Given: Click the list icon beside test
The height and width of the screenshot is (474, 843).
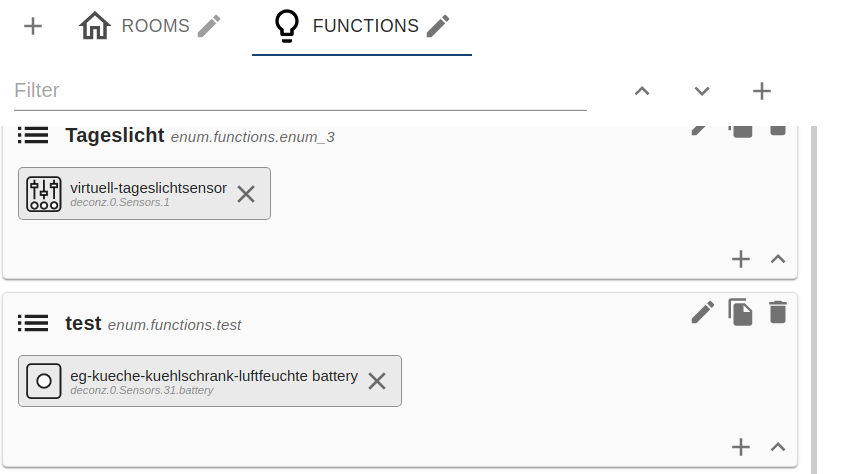Looking at the screenshot, I should tap(33, 324).
